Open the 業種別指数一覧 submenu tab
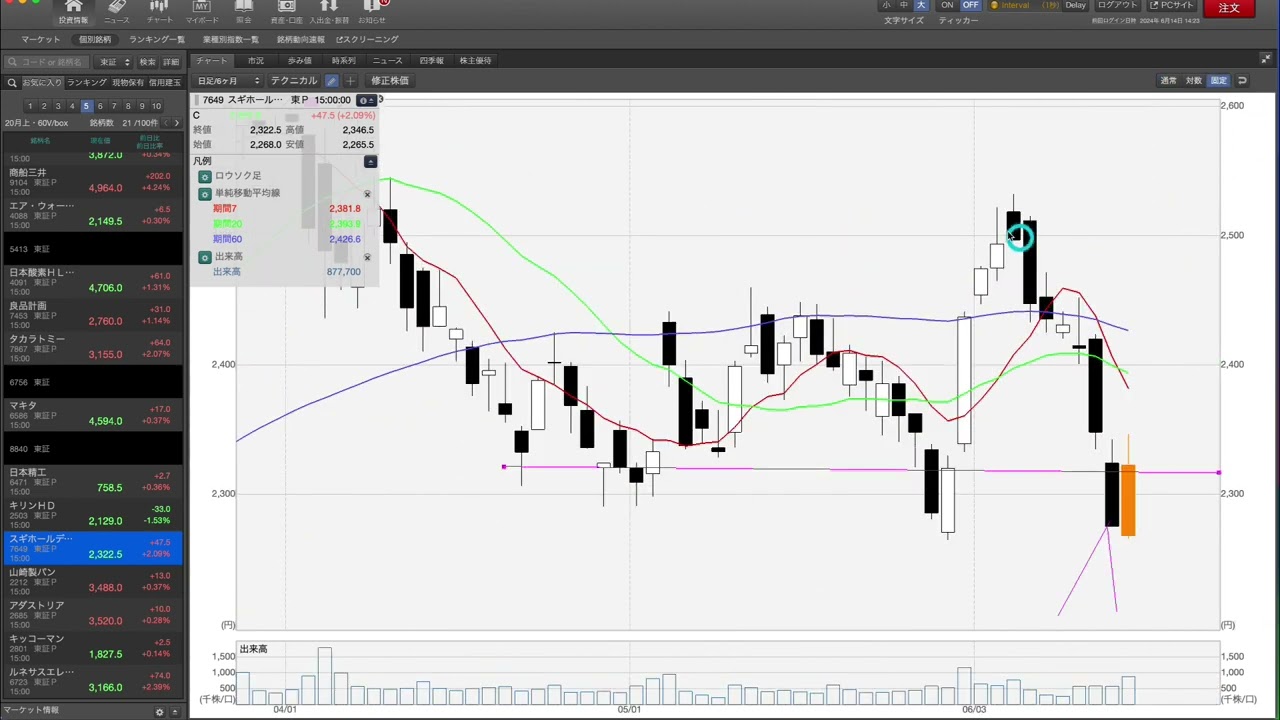 pos(231,39)
